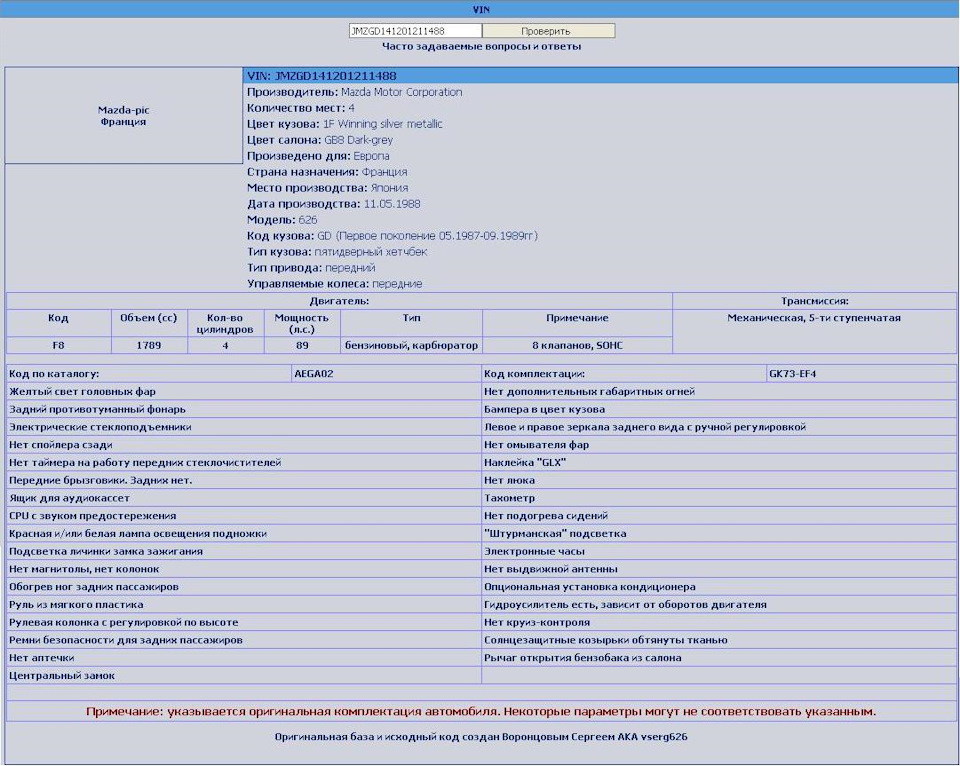
Task: Click the Желтый свет головных фар row
Action: pyautogui.click(x=244, y=391)
